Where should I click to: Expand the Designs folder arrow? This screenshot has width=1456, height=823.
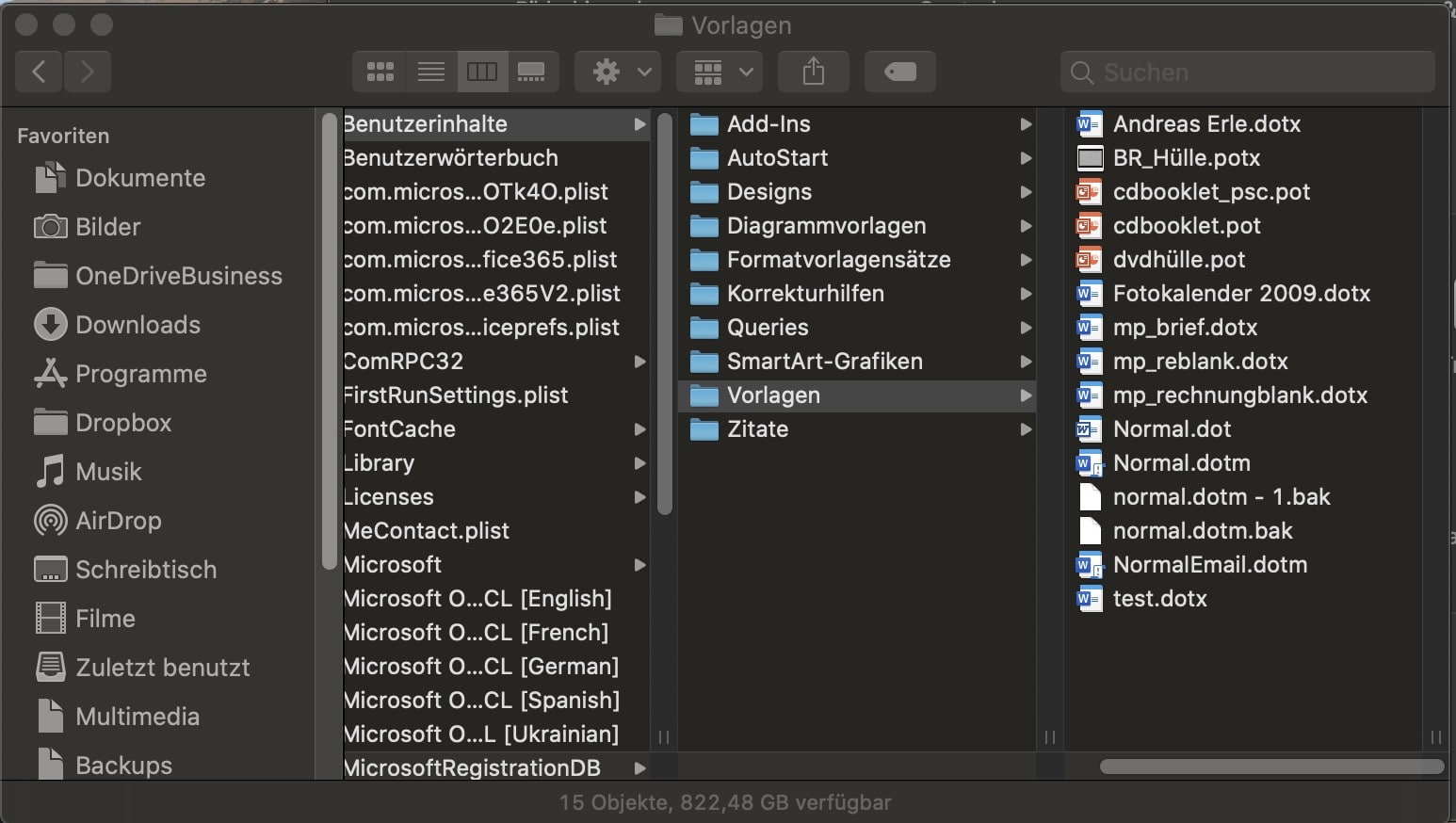coord(1026,192)
